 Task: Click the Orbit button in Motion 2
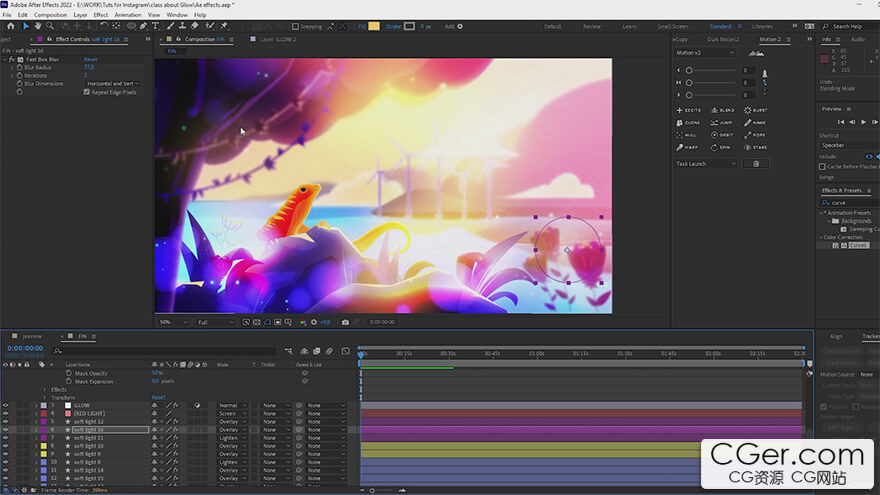[722, 135]
